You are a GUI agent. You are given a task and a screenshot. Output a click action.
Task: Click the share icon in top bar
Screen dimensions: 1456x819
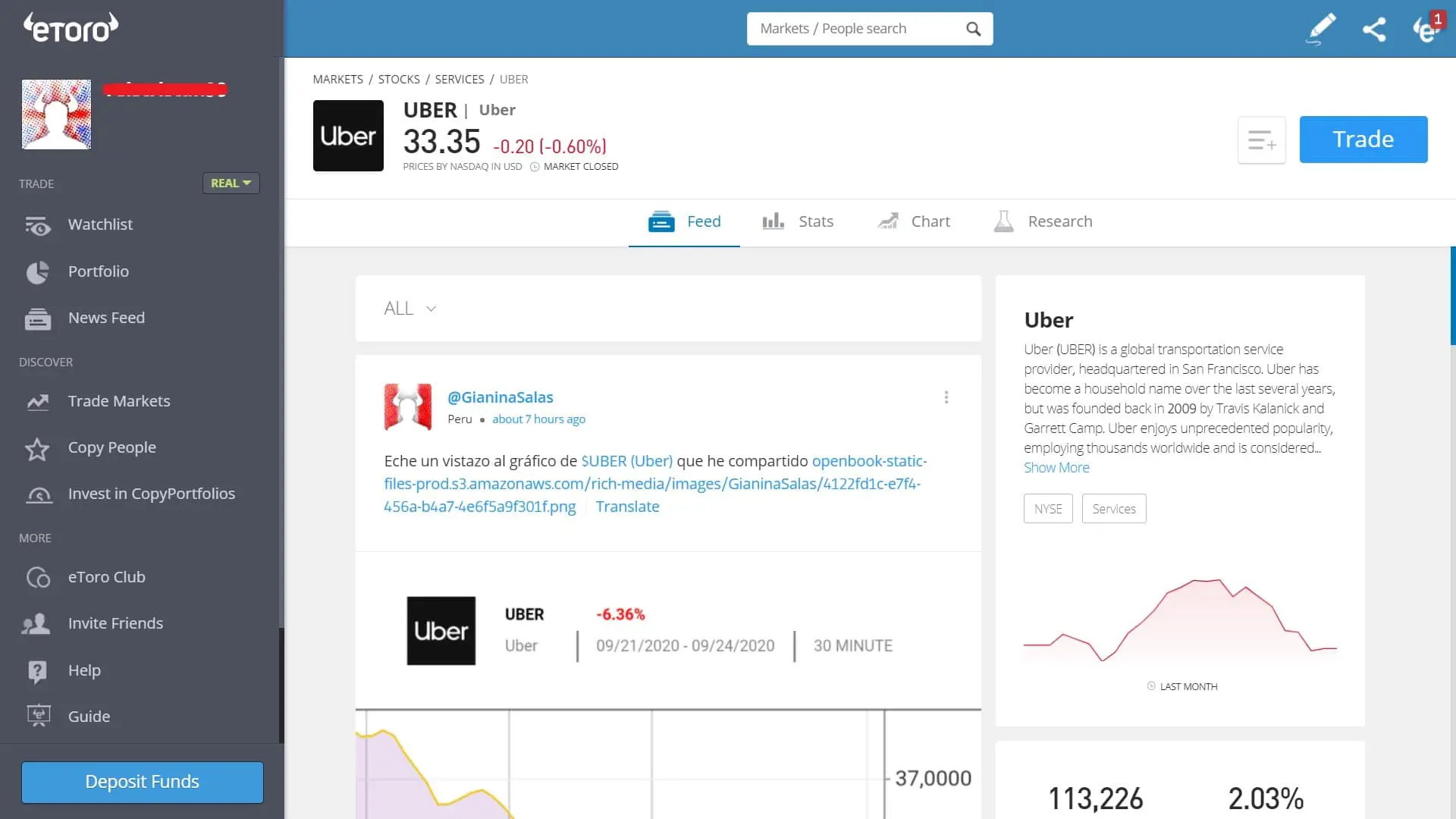[1374, 30]
